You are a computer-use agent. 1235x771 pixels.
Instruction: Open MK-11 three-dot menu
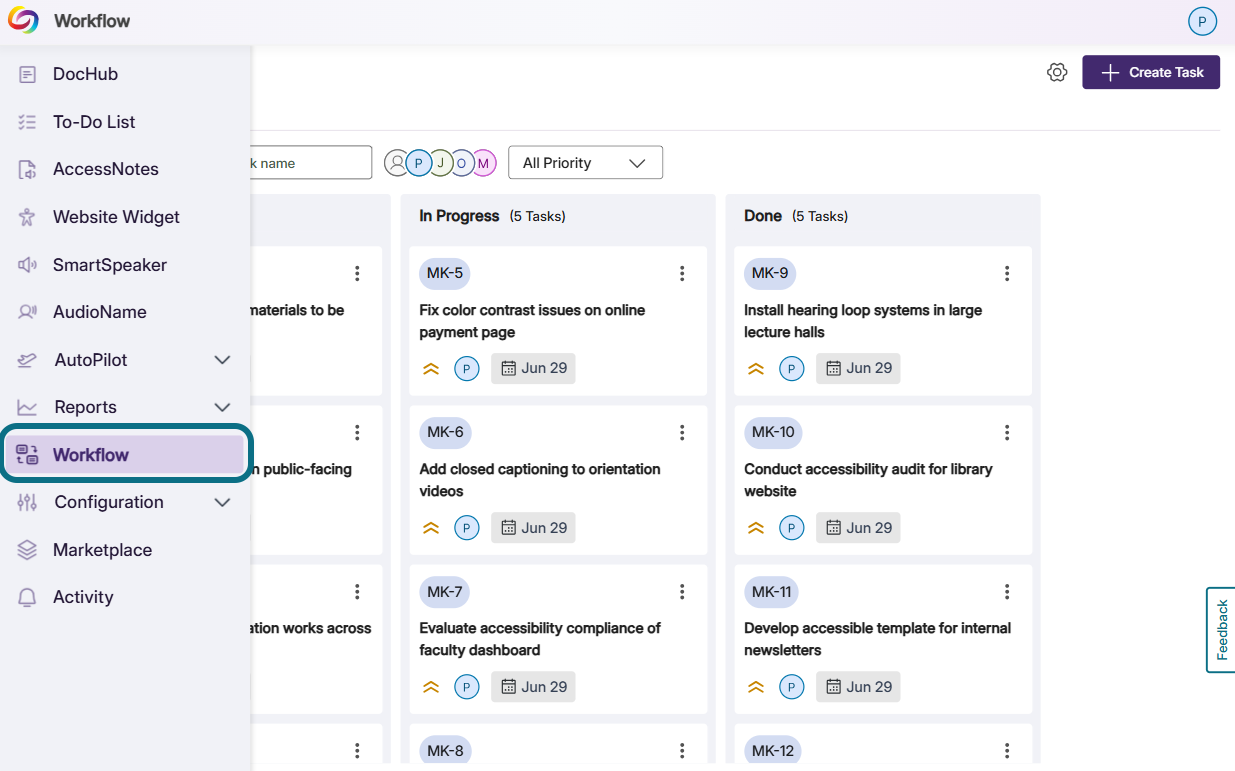[x=1007, y=592]
